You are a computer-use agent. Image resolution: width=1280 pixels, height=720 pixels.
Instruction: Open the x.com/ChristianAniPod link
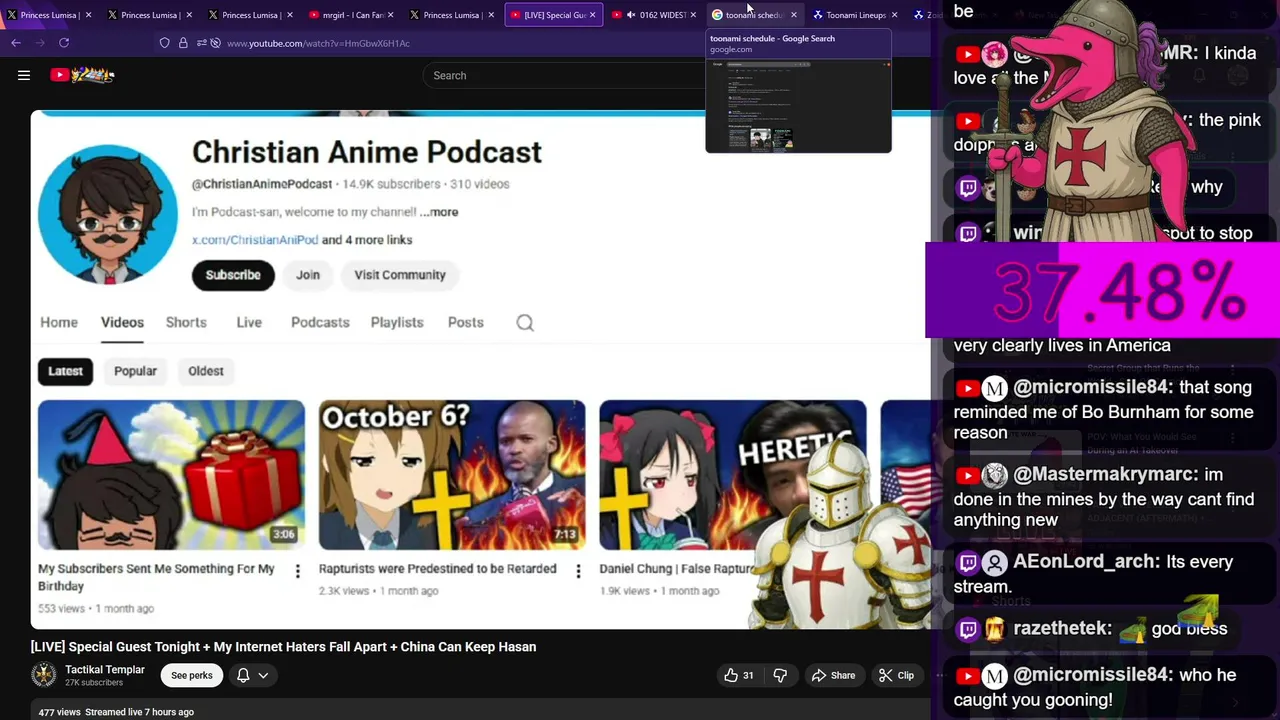255,240
